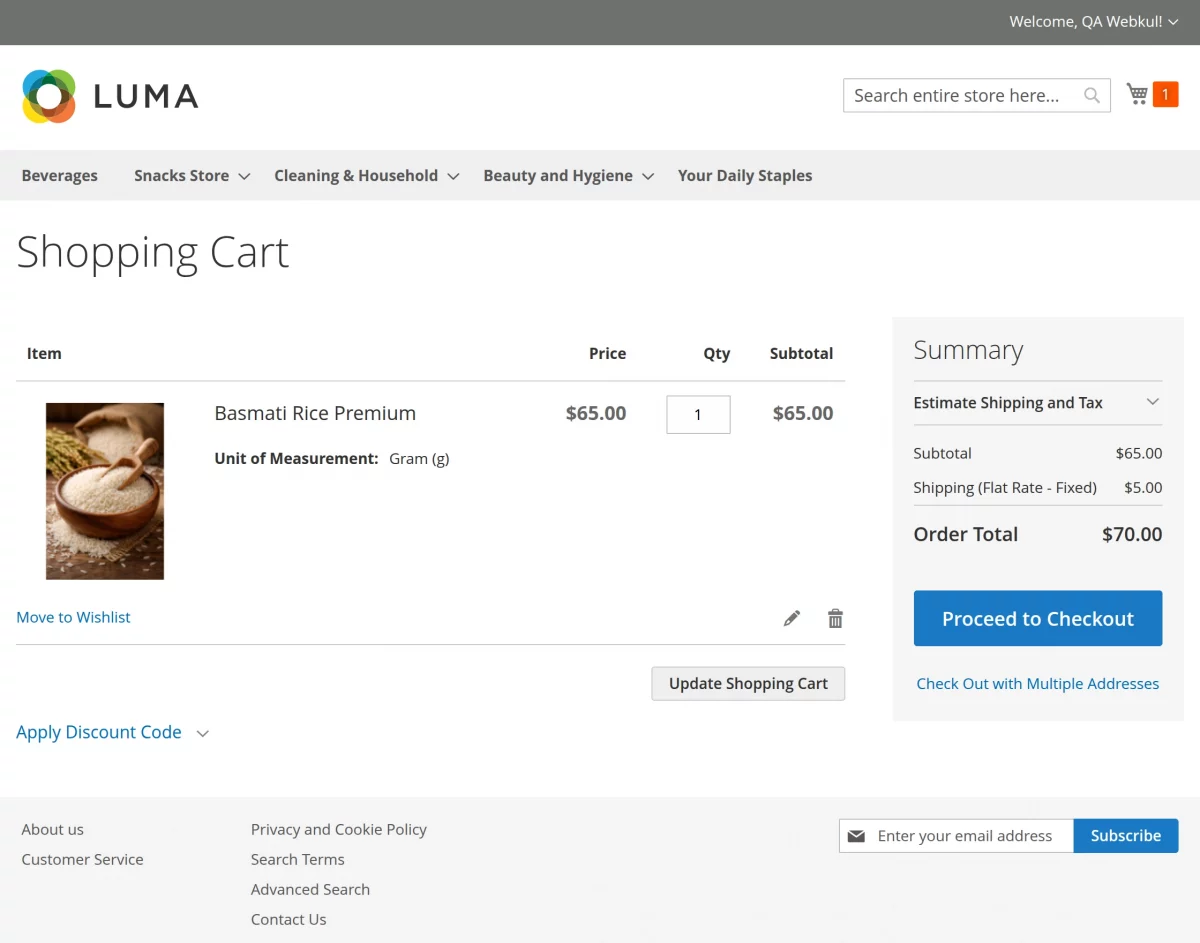1200x943 pixels.
Task: Move Basmati Rice Premium to wishlist
Action: 73,617
